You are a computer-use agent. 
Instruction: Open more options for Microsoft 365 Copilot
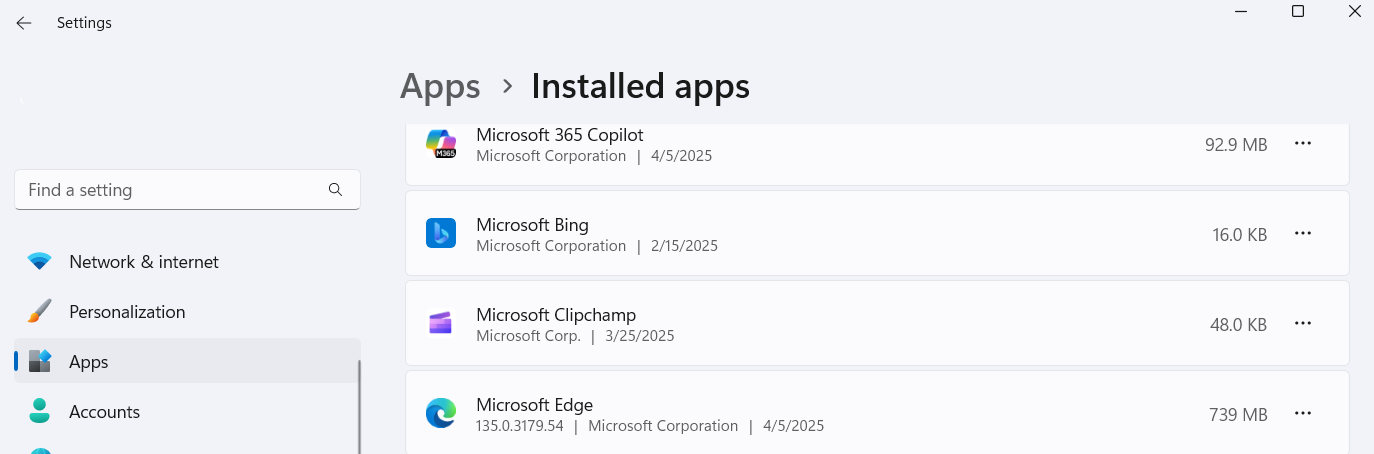click(1302, 144)
